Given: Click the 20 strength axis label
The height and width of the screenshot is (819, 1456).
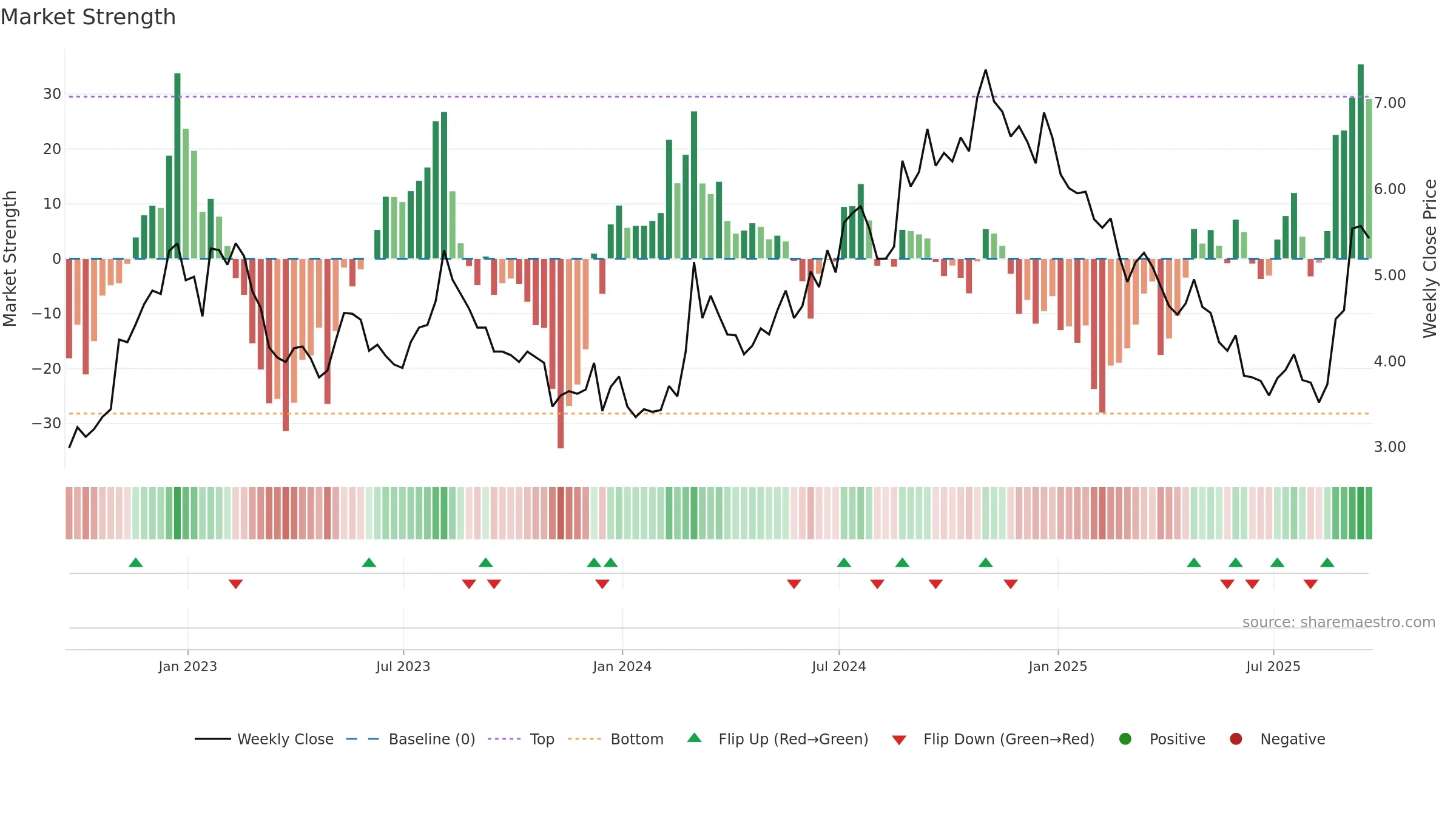Looking at the screenshot, I should tap(52, 149).
